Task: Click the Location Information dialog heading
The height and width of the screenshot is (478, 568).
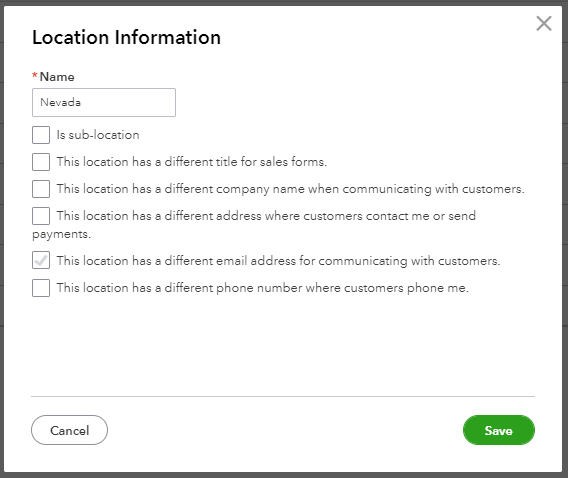Action: [126, 37]
